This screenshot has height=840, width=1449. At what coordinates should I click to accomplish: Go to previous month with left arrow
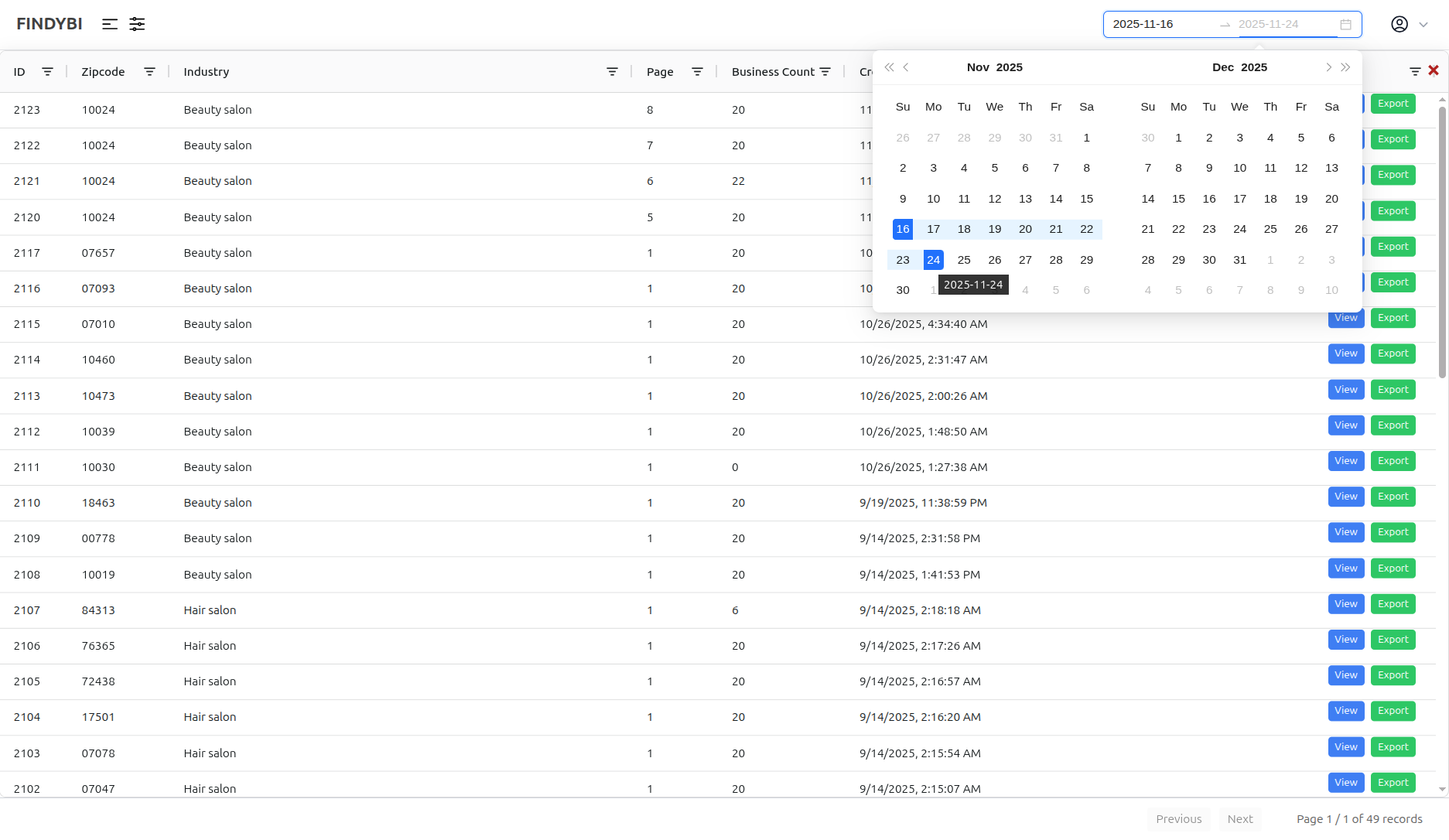coord(906,67)
